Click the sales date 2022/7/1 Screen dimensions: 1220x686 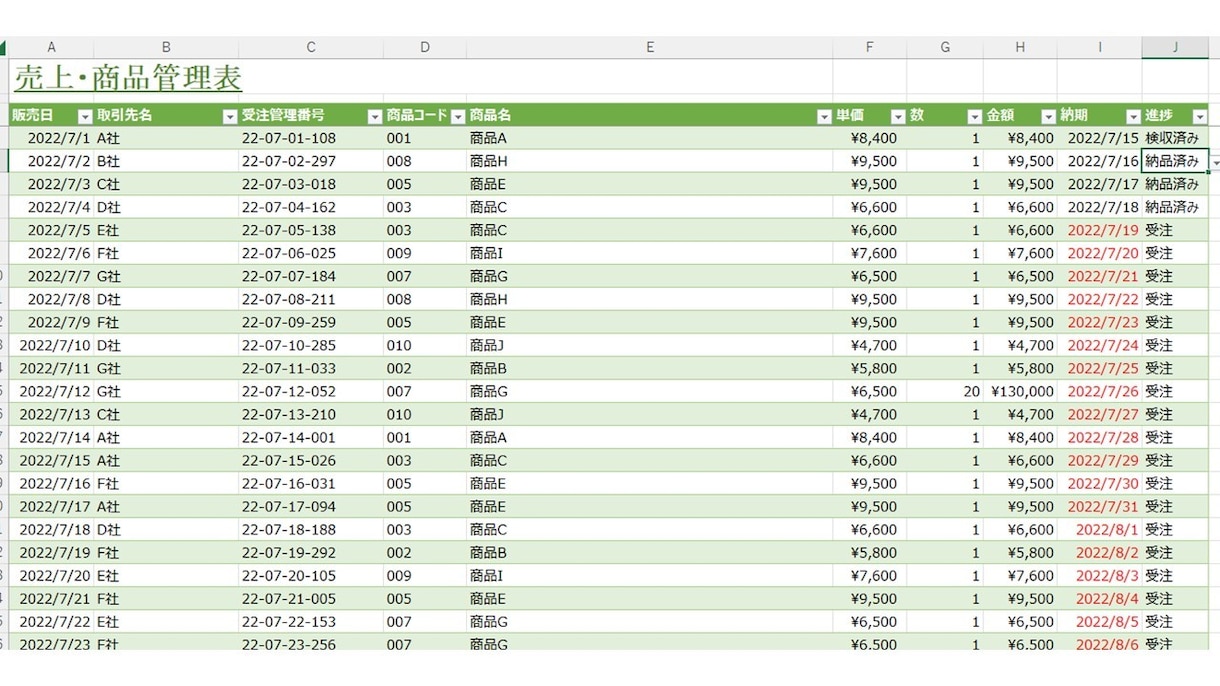pos(51,138)
